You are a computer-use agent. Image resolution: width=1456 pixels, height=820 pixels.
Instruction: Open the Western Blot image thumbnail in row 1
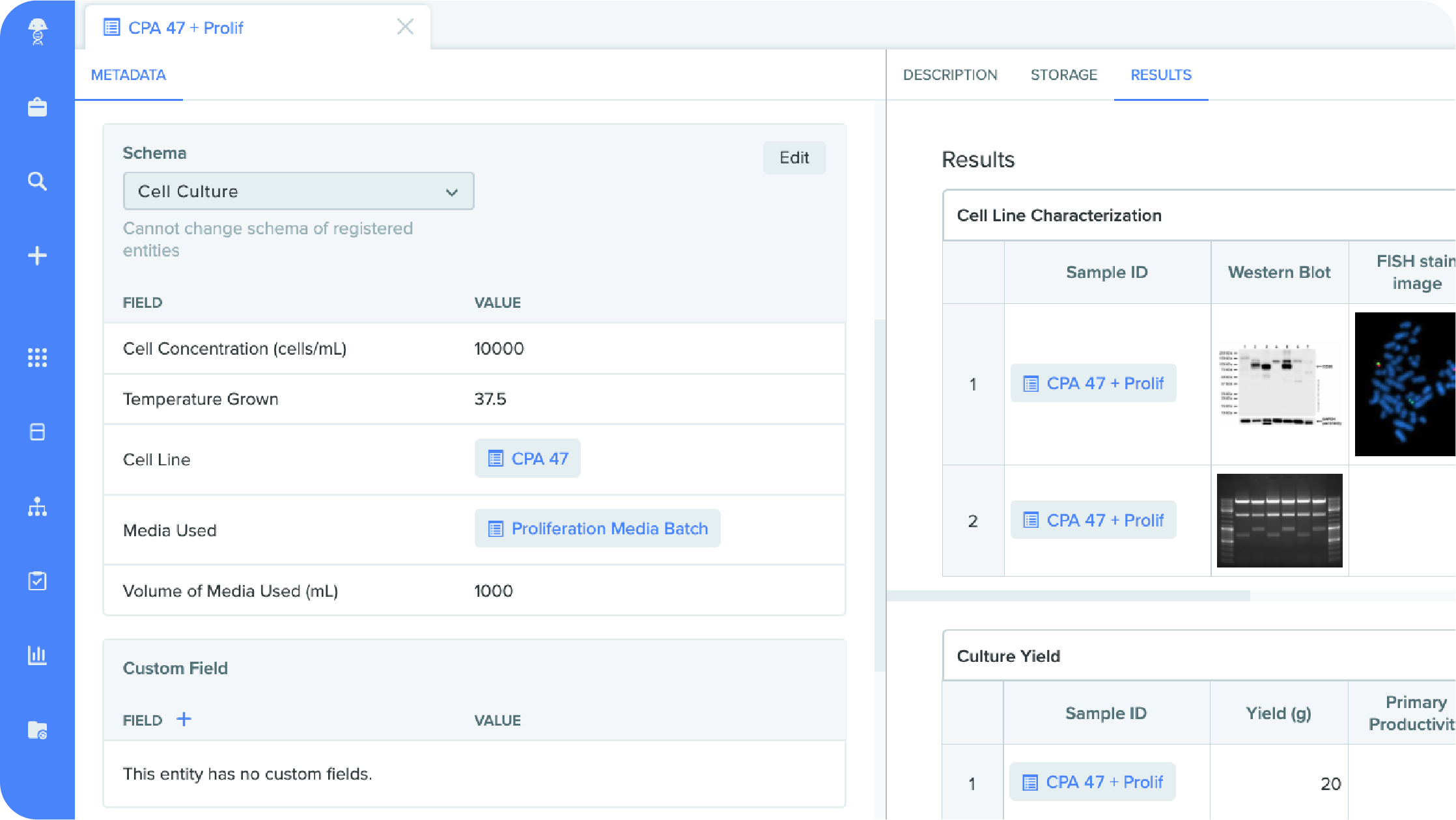[1279, 384]
